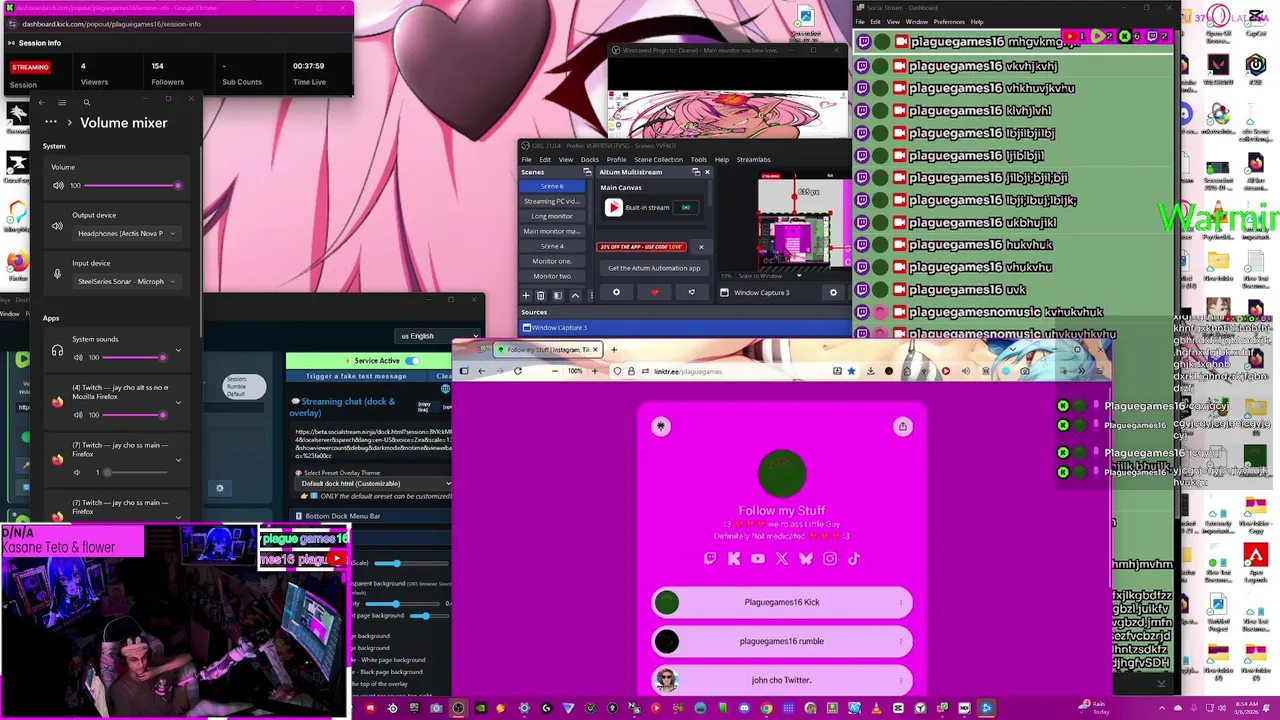
Task: Open a new Firefox tab
Action: pos(614,350)
